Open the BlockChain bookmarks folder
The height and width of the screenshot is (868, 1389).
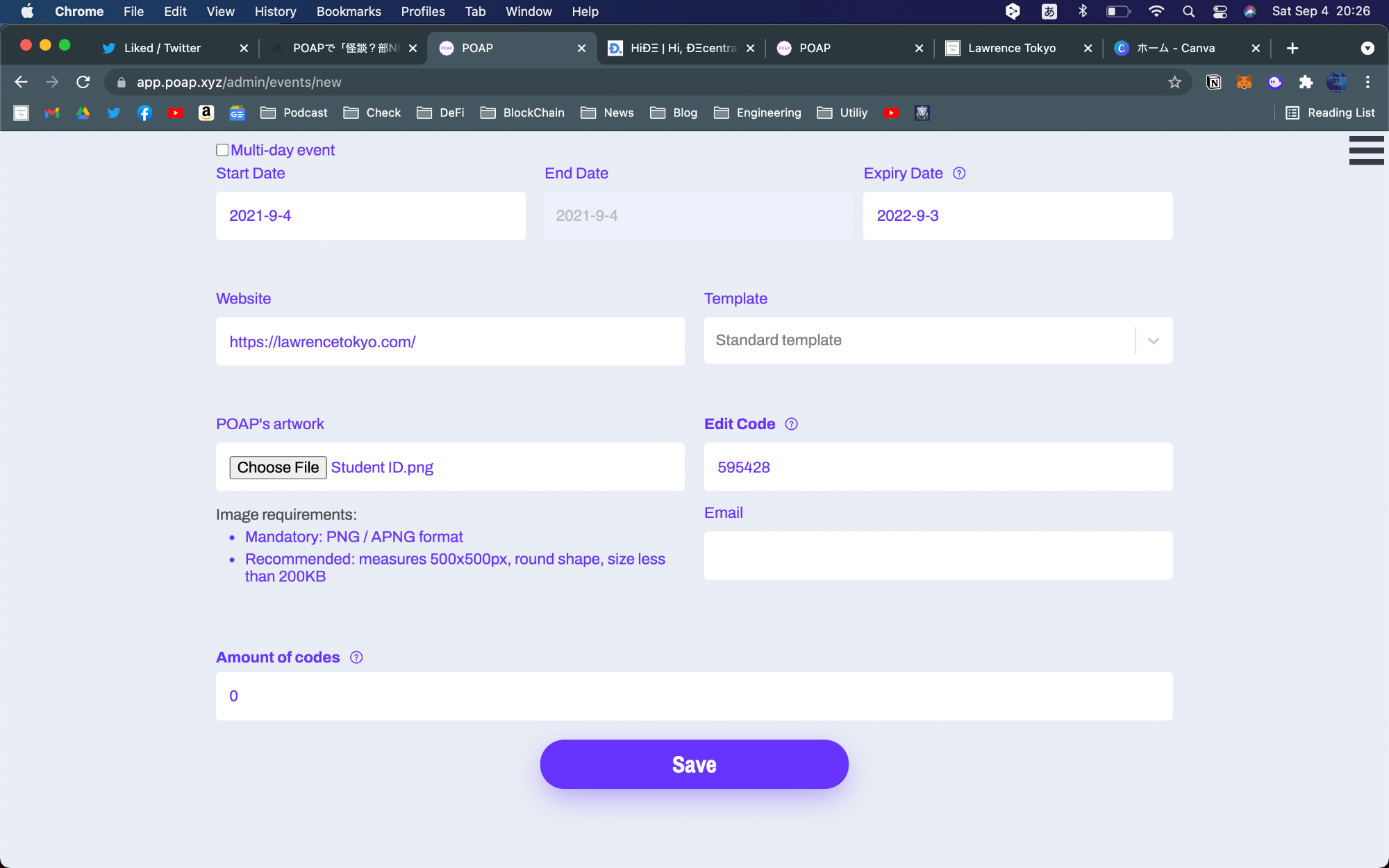coord(522,112)
